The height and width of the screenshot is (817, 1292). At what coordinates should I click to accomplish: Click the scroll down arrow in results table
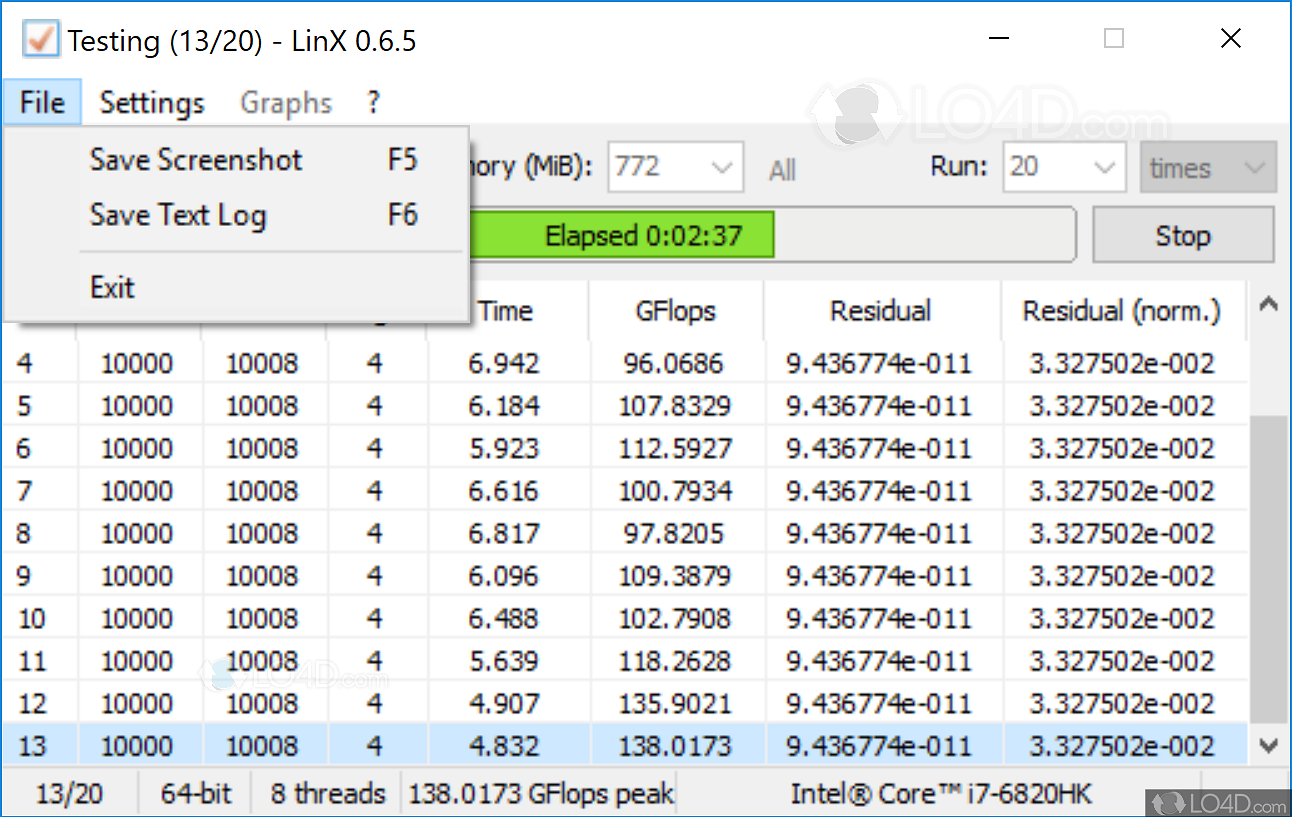pyautogui.click(x=1268, y=745)
